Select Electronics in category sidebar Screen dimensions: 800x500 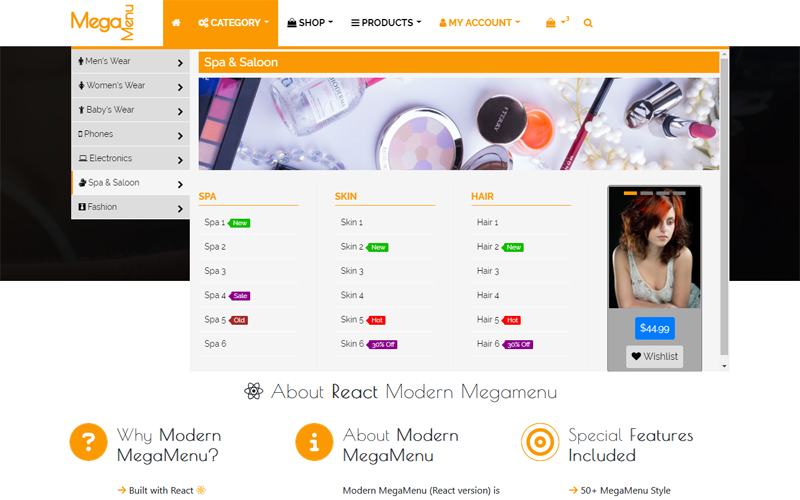[131, 158]
